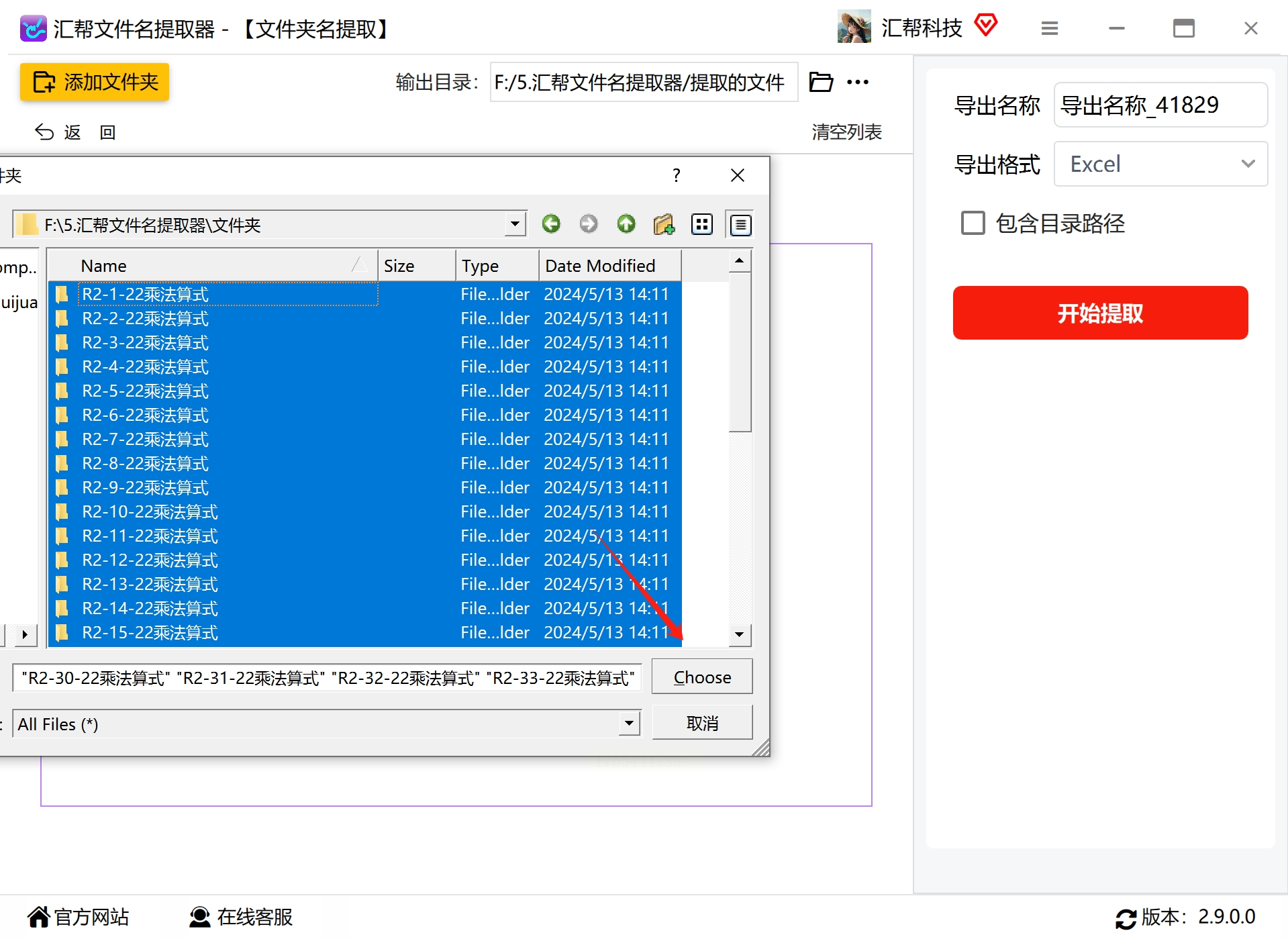This screenshot has height=939, width=1288.
Task: Select folder R2-3-22乘法算式
Action: point(365,342)
